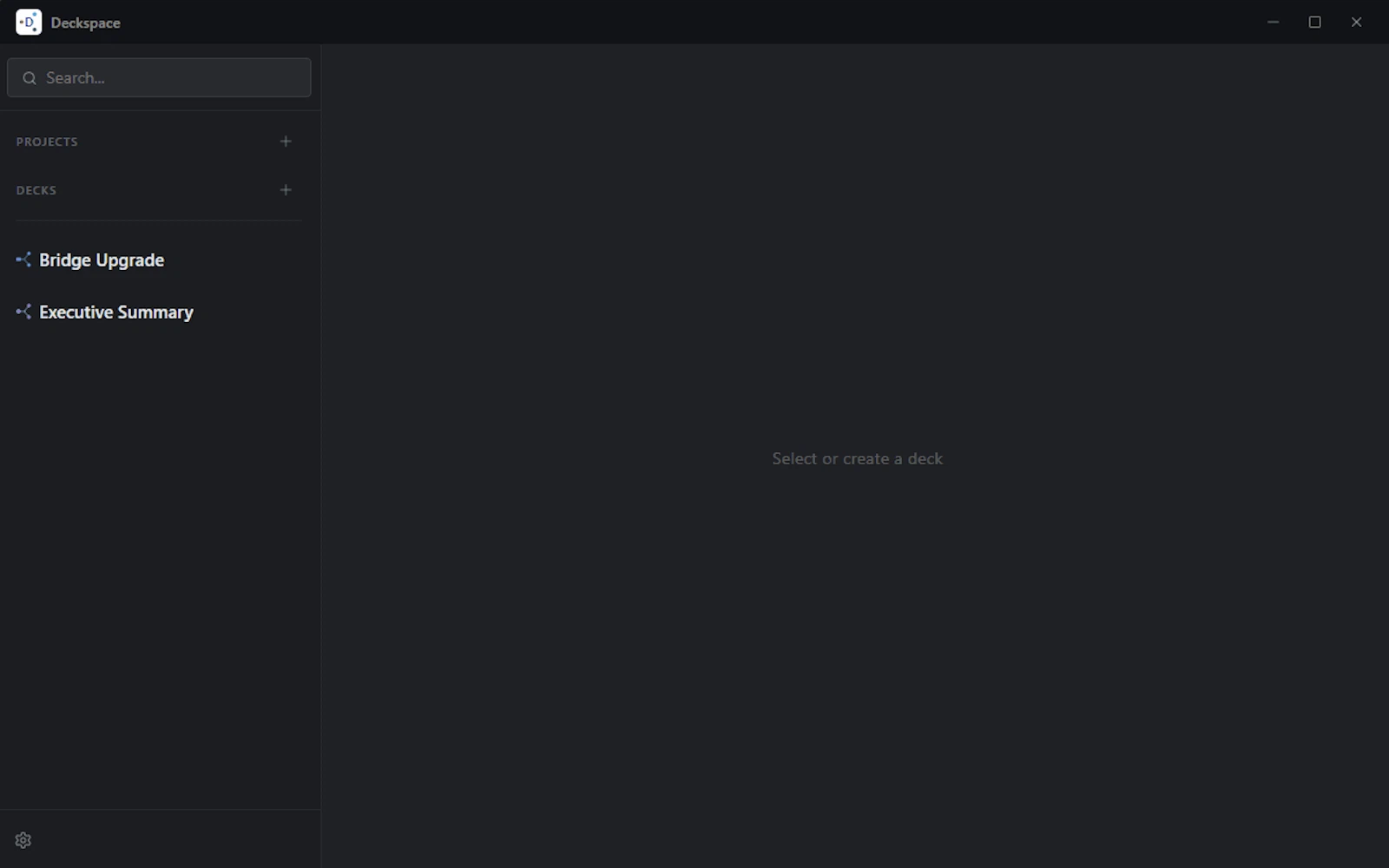Focus the Search input field
Screen dimensions: 1389x868
[159, 77]
